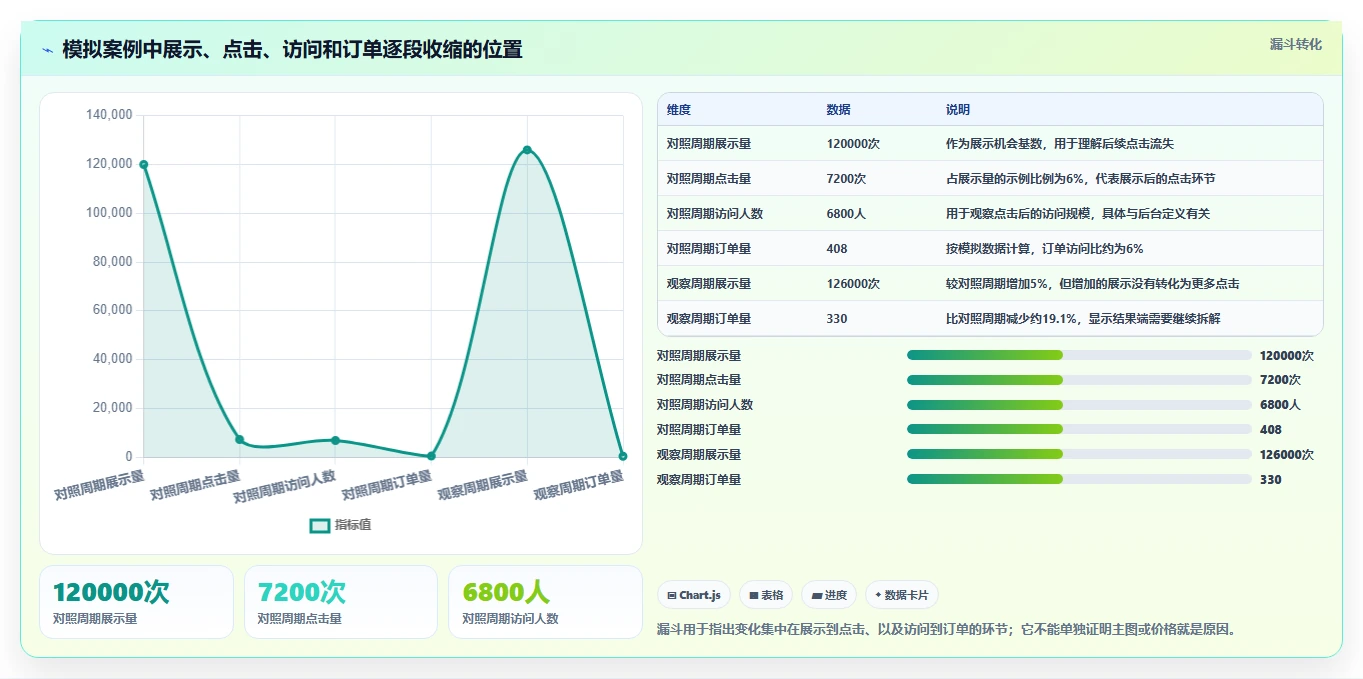The image size is (1363, 679).
Task: Click the 指标值 legend label text
Action: pos(353,525)
